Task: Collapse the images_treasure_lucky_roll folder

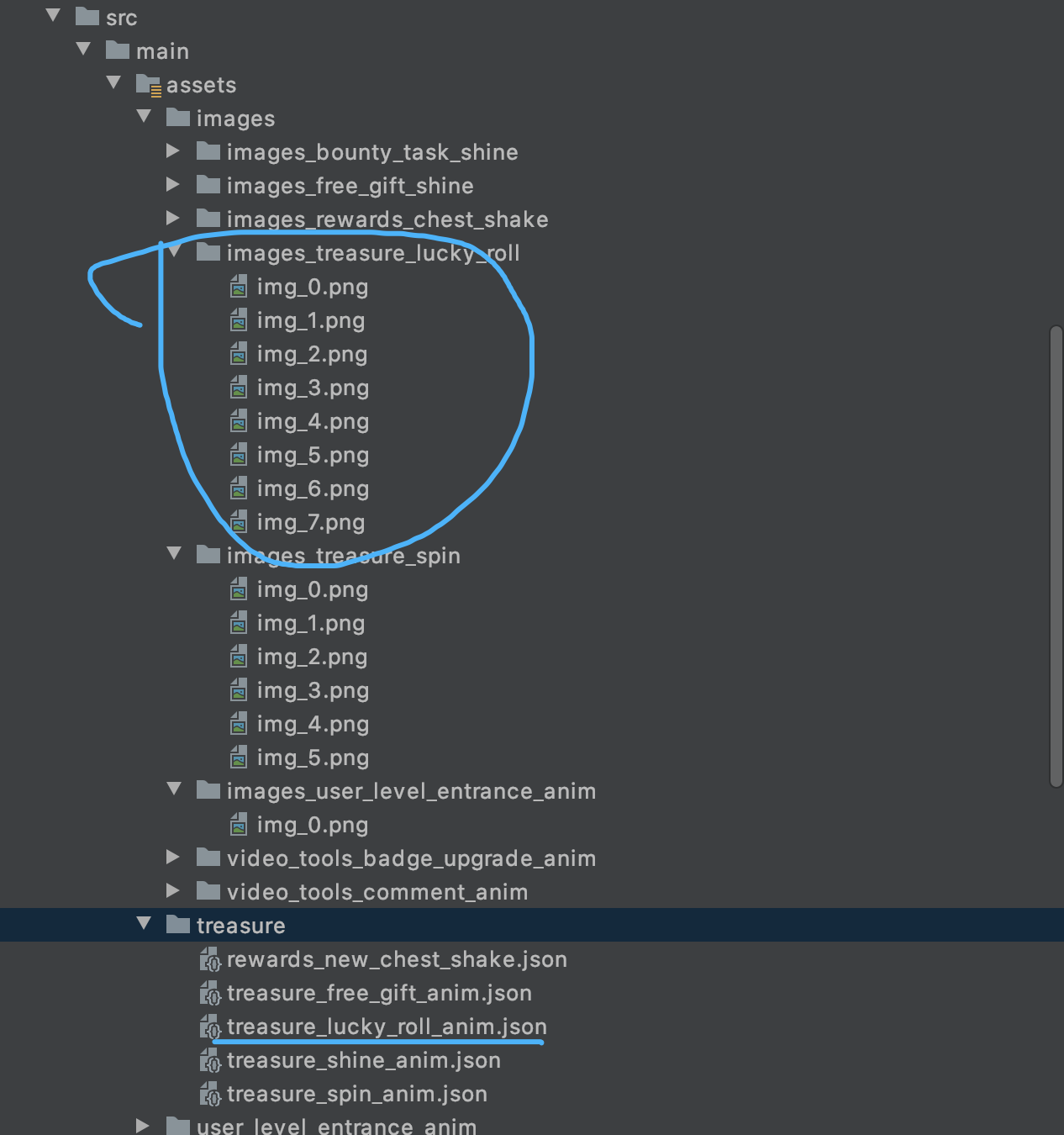Action: click(174, 250)
